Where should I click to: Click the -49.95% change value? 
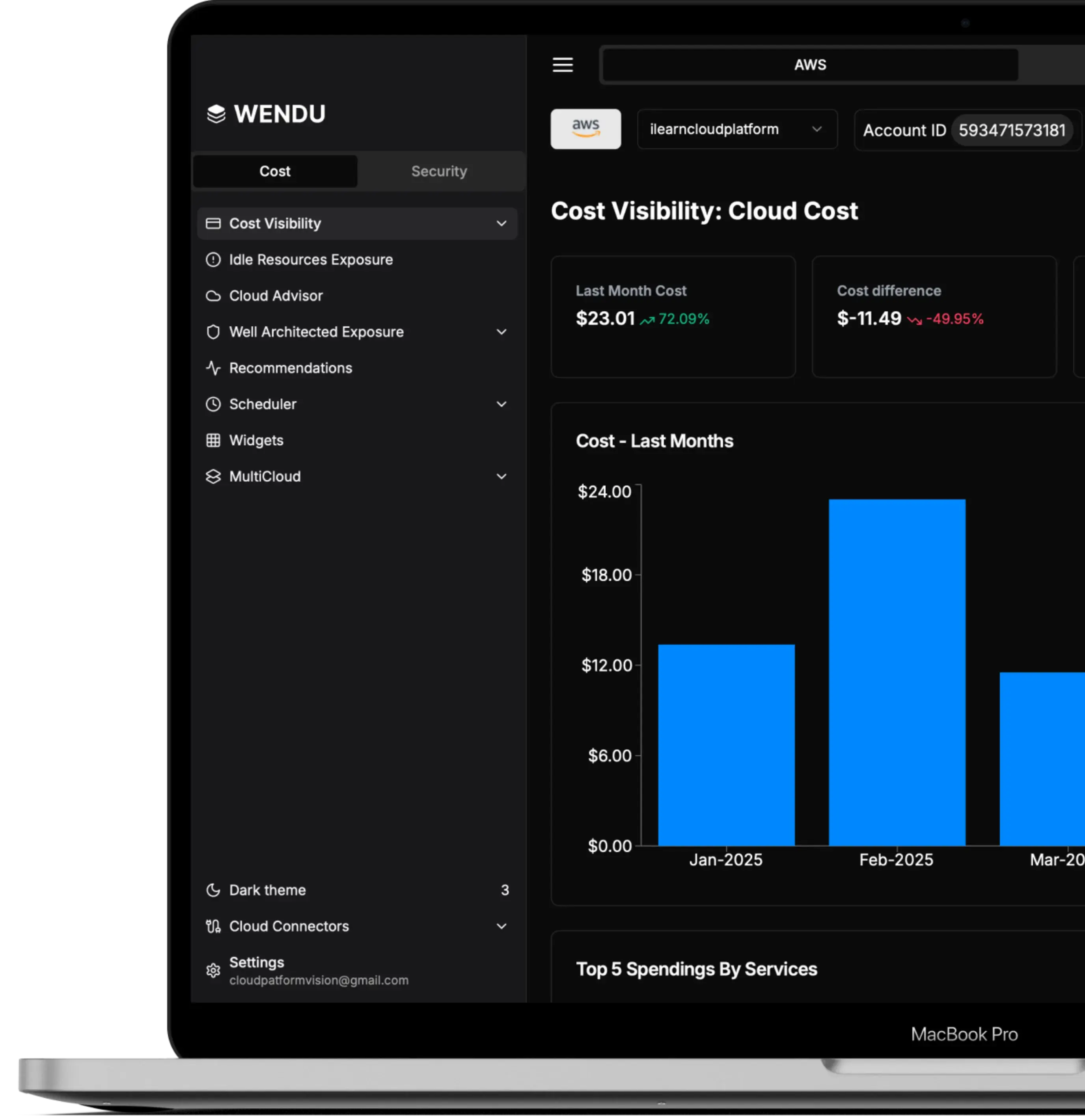(x=955, y=319)
